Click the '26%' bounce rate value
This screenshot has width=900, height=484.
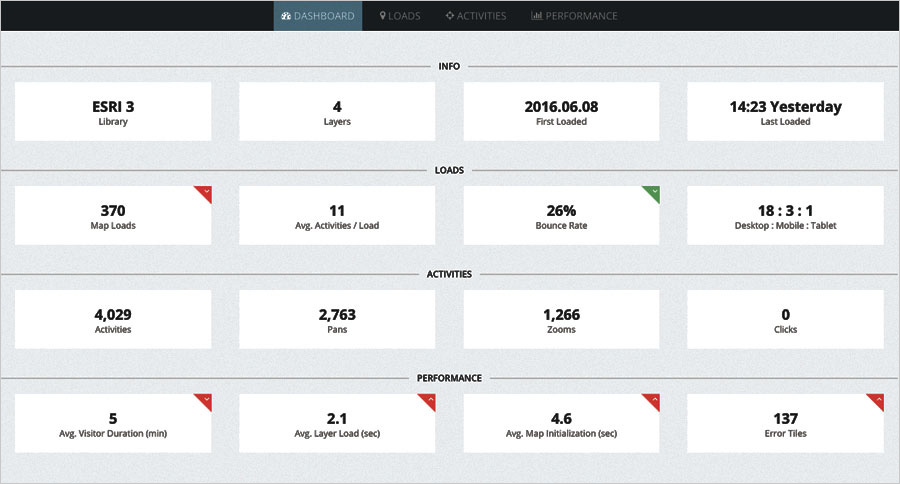point(561,211)
